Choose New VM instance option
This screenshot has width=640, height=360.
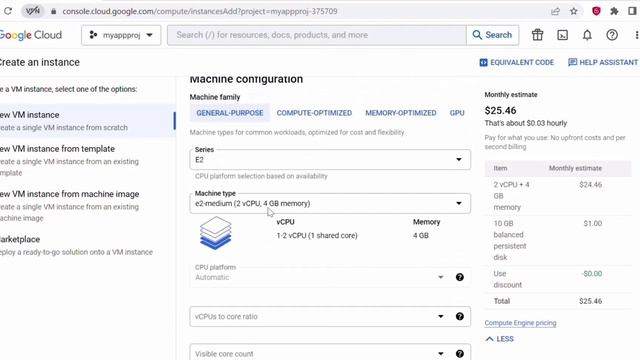click(x=87, y=121)
